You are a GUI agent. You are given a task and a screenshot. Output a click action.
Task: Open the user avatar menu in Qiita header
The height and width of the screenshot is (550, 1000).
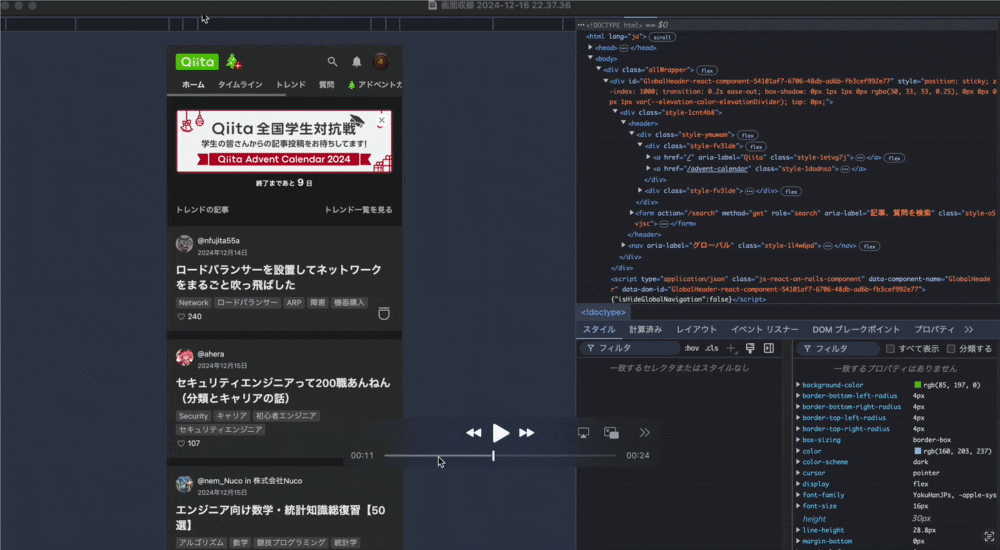pyautogui.click(x=381, y=62)
